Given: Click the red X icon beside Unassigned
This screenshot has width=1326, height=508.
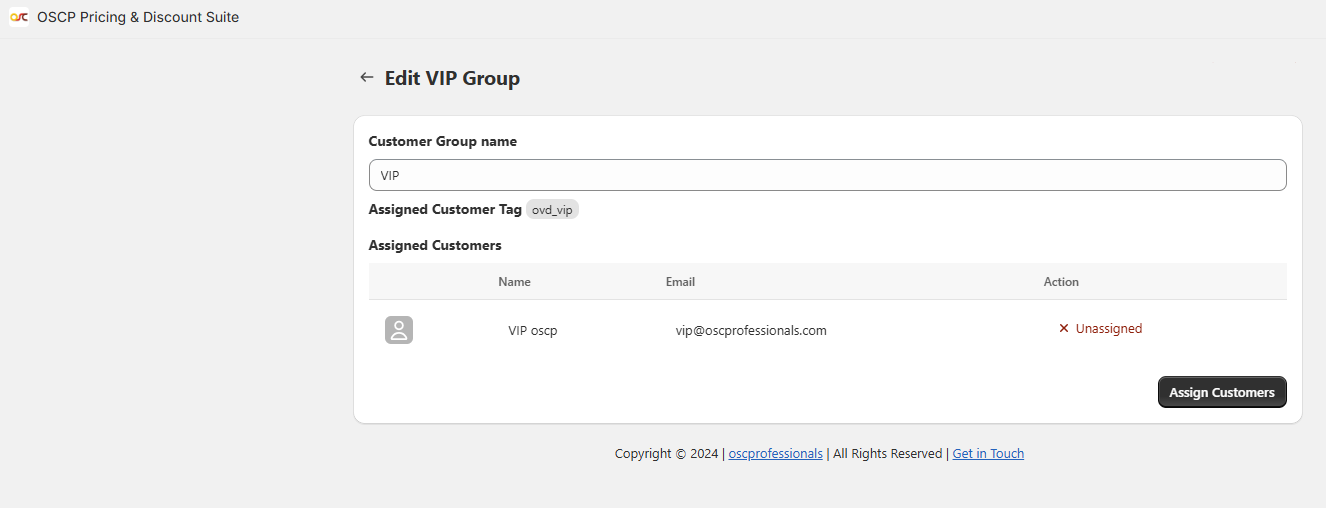Looking at the screenshot, I should (1064, 329).
